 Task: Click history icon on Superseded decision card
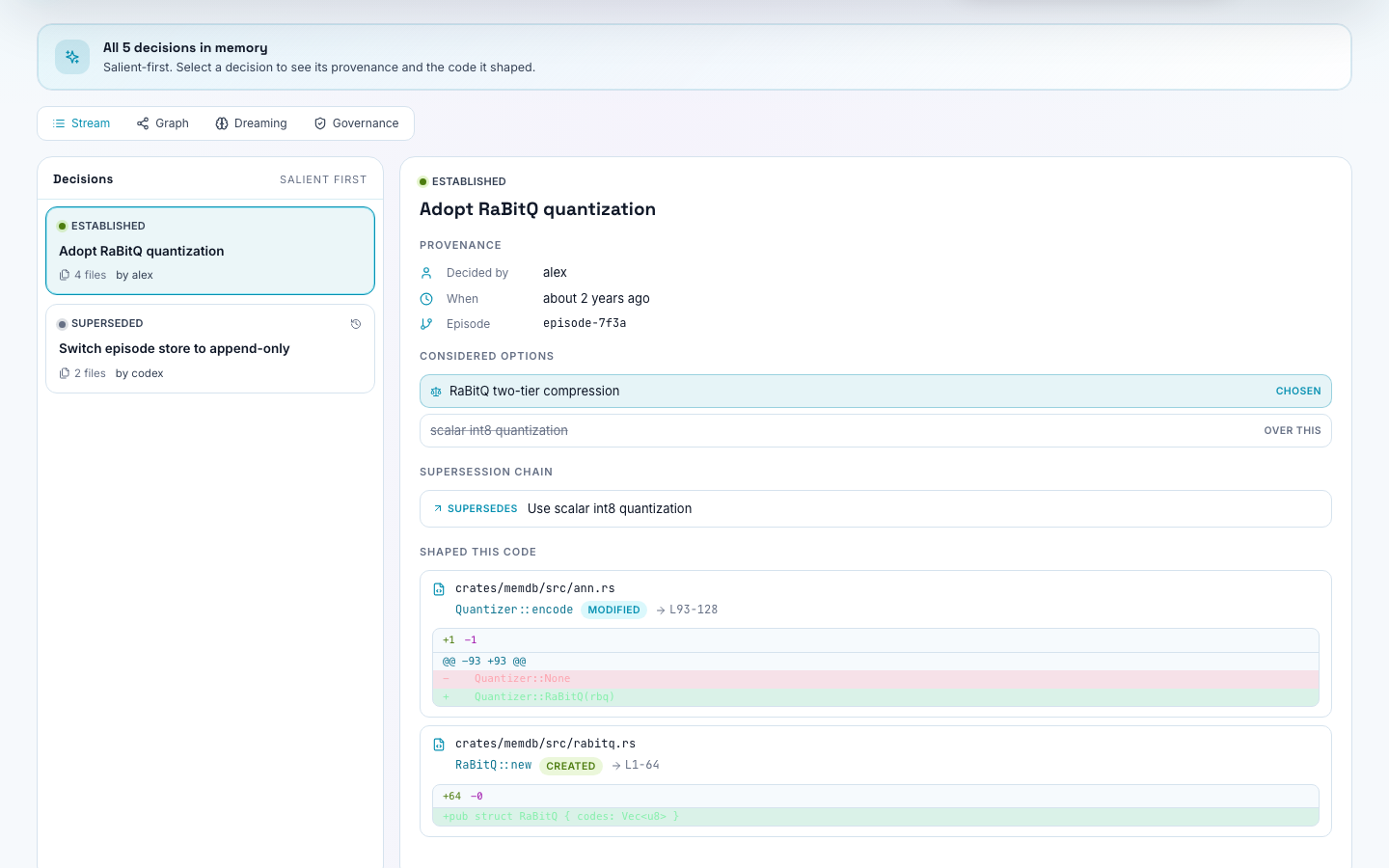356,324
